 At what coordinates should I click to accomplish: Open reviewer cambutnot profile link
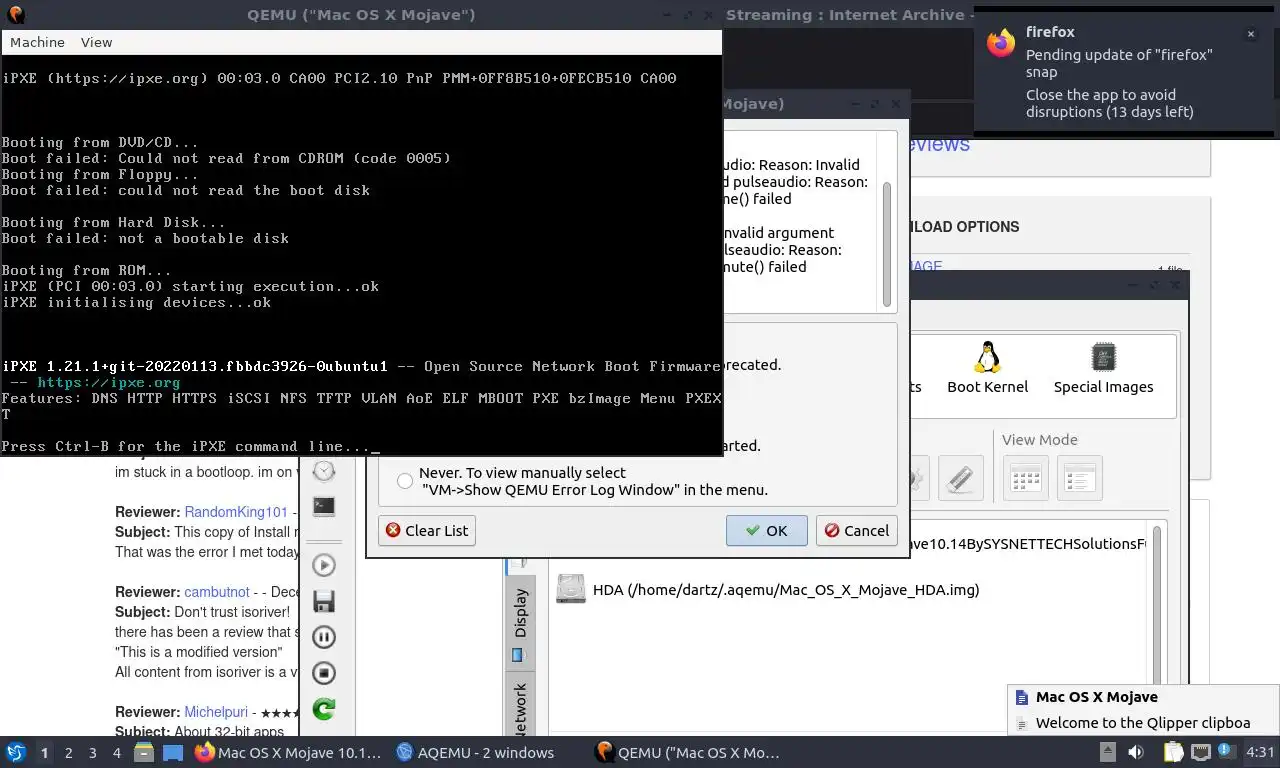pyautogui.click(x=217, y=592)
